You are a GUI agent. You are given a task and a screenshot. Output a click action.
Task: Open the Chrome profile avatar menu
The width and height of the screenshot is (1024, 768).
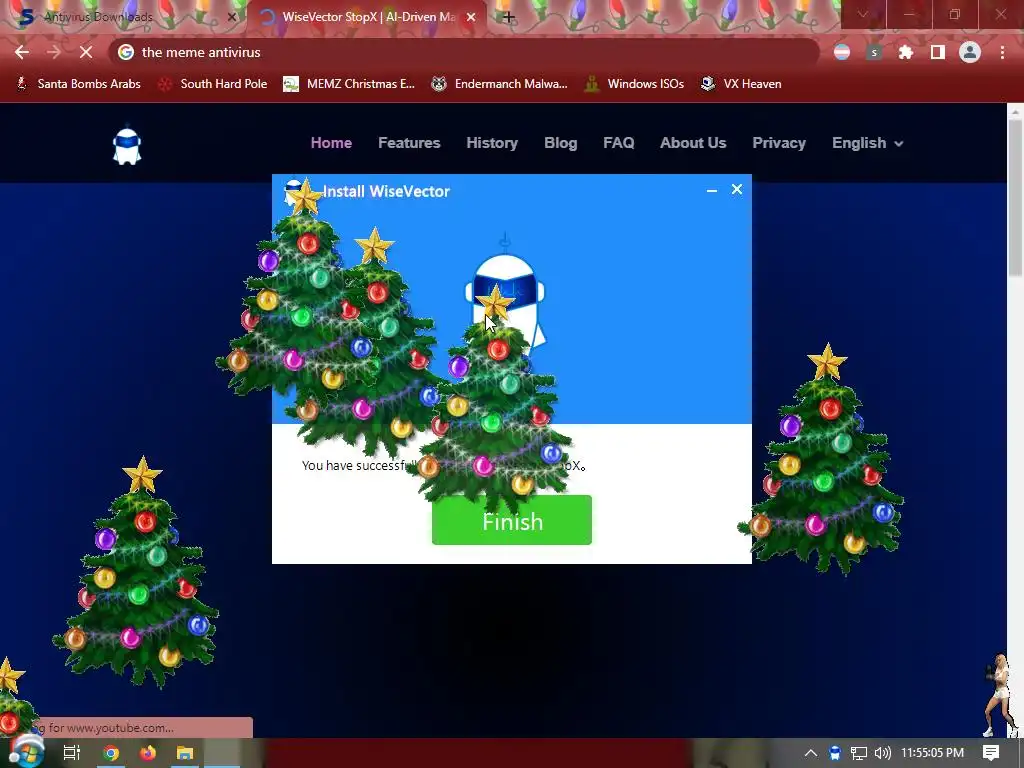coord(970,52)
